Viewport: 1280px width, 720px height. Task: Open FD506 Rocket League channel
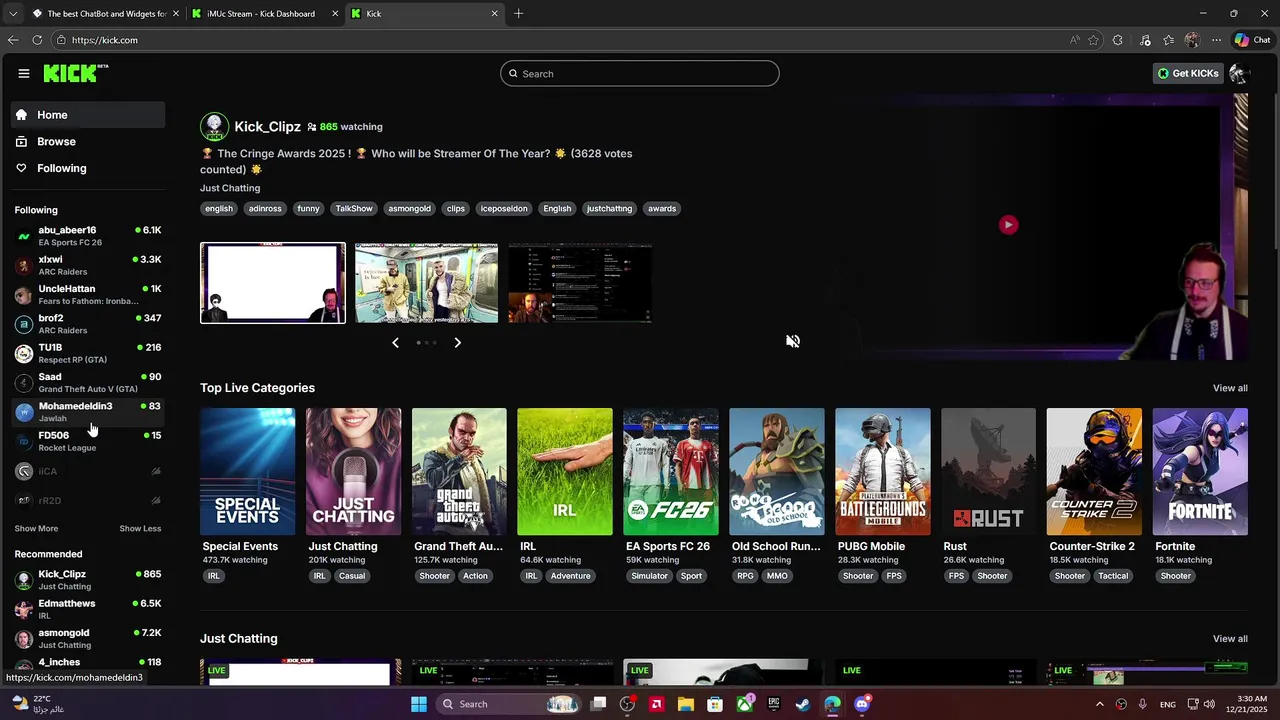pyautogui.click(x=88, y=441)
